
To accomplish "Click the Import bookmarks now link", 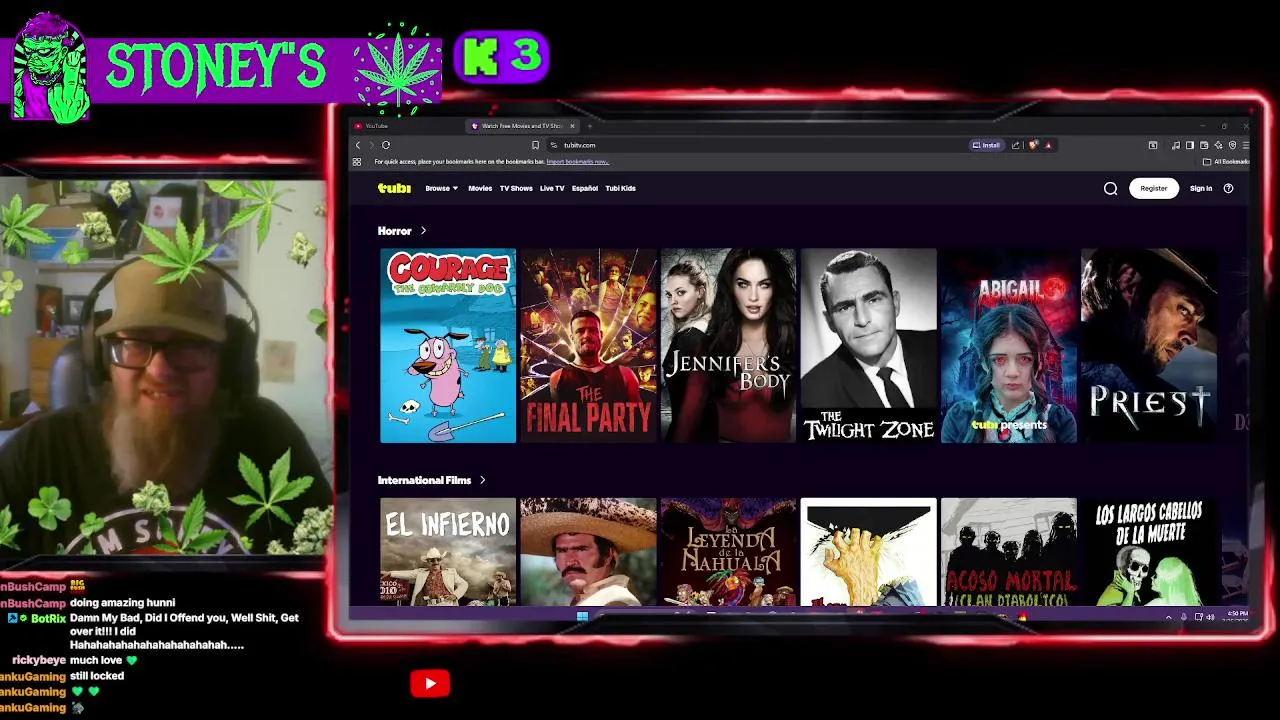I will click(578, 162).
